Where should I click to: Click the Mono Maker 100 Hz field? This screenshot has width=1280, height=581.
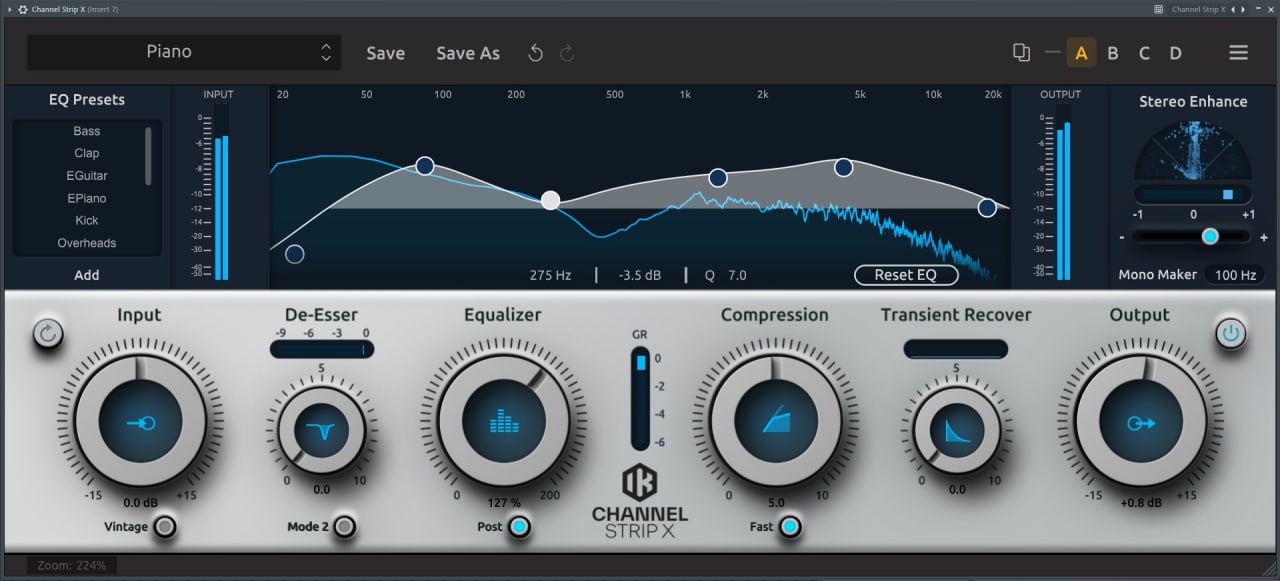[1236, 275]
